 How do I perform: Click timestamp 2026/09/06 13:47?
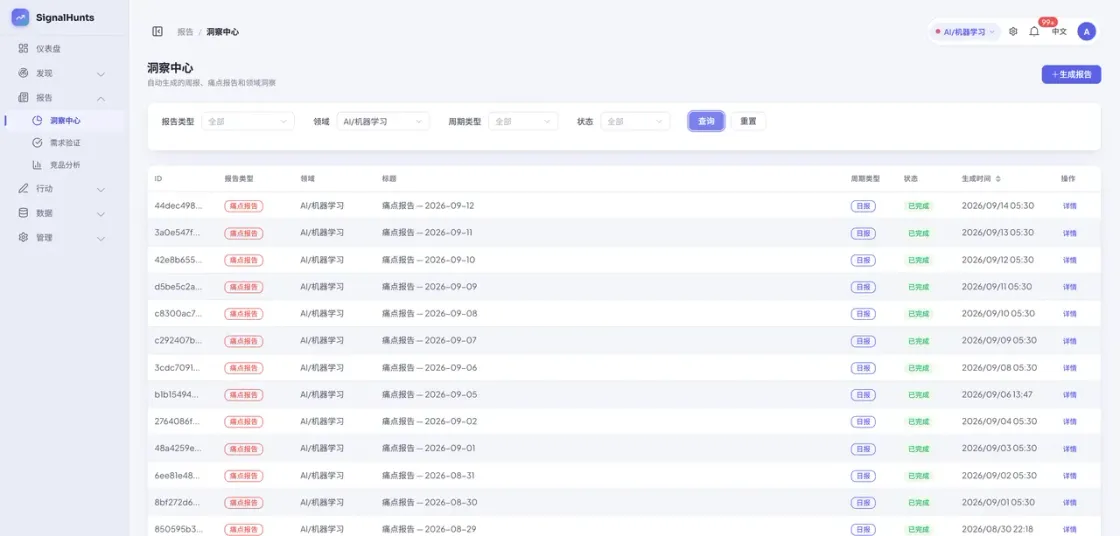pos(999,394)
